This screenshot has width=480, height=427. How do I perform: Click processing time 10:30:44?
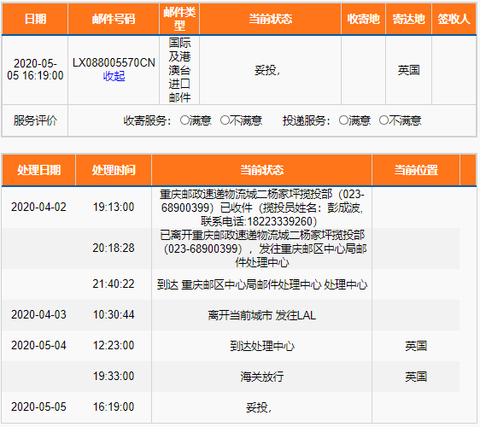point(114,315)
